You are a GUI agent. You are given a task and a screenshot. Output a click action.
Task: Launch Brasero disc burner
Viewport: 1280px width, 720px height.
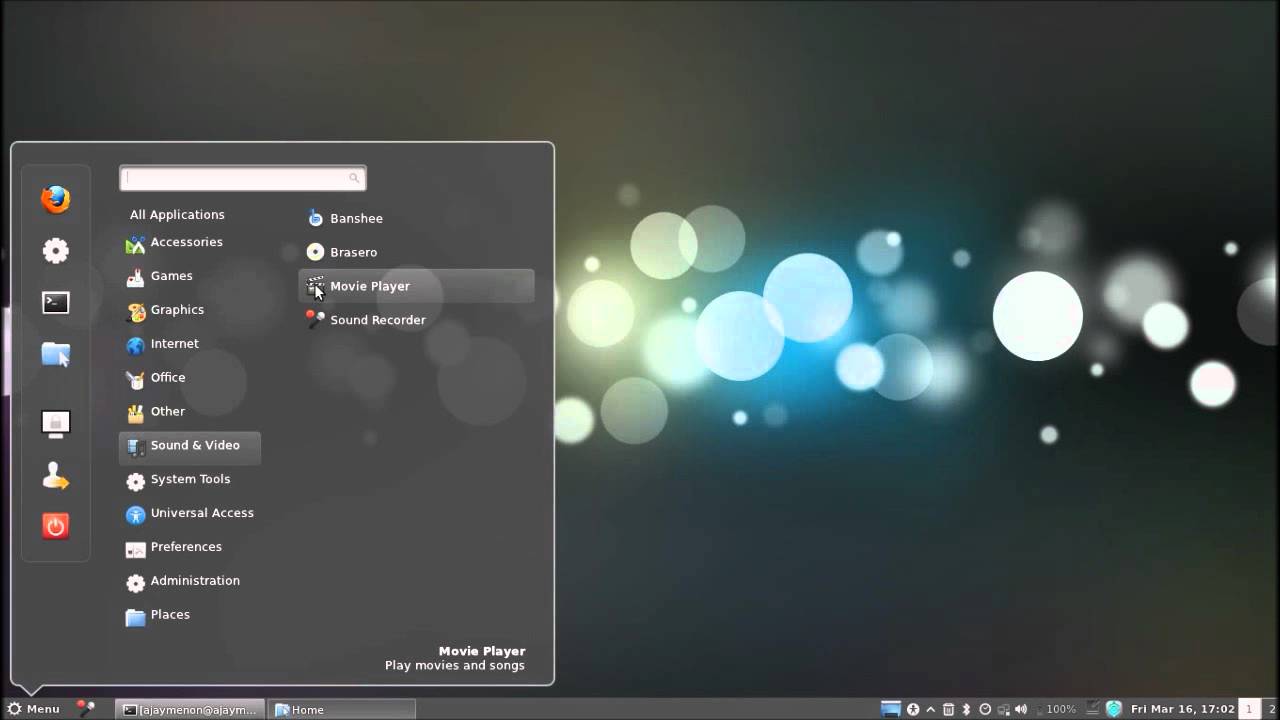tap(343, 252)
